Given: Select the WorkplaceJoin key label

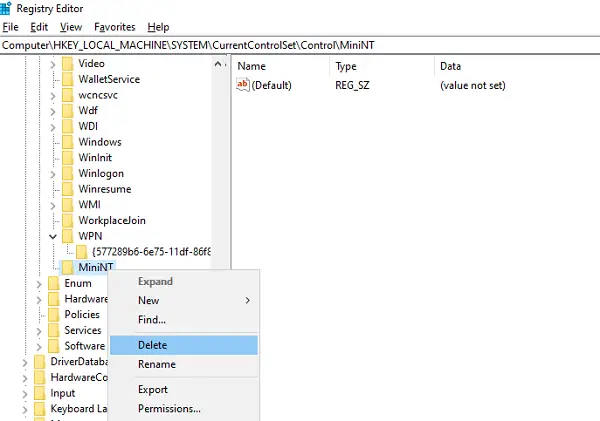Looking at the screenshot, I should click(x=112, y=220).
